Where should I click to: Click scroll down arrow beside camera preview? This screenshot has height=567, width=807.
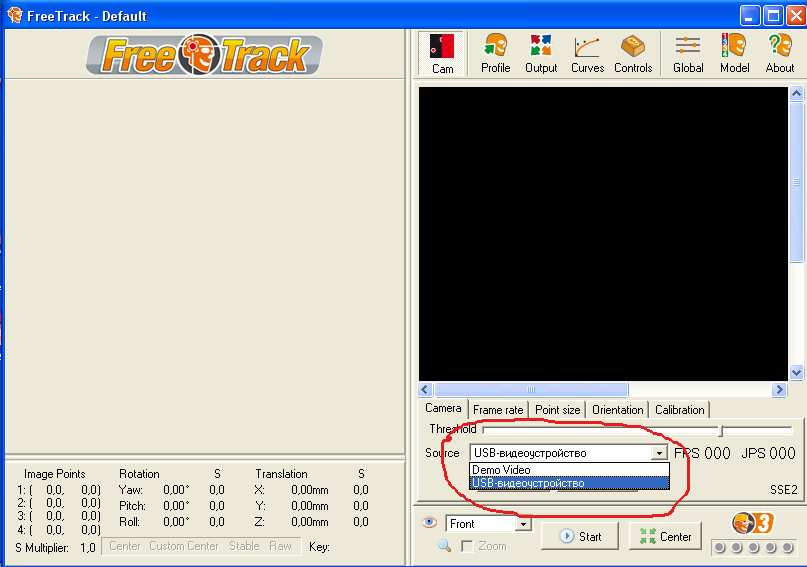tap(796, 373)
